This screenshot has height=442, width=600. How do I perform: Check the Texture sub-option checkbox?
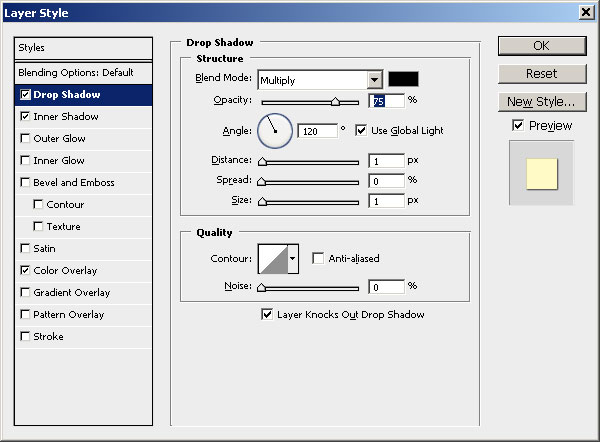[38, 226]
